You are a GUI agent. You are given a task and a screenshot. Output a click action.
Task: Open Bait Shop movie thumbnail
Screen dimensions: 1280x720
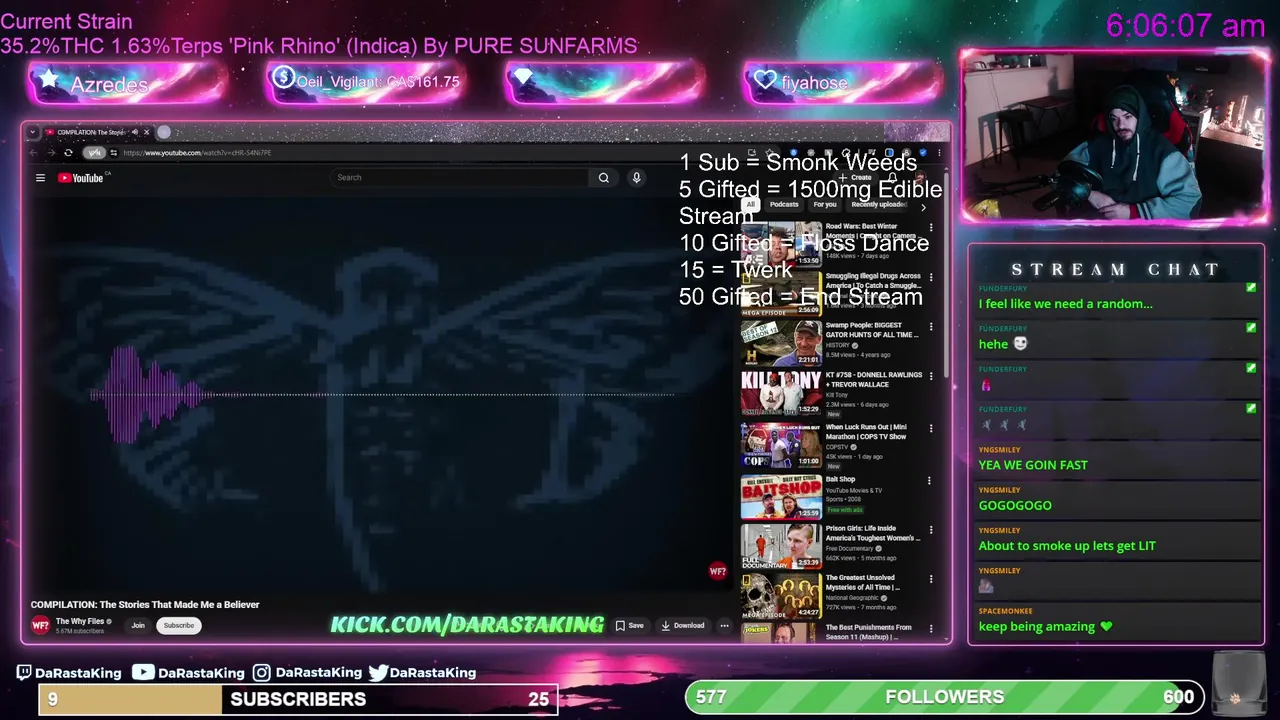point(781,497)
